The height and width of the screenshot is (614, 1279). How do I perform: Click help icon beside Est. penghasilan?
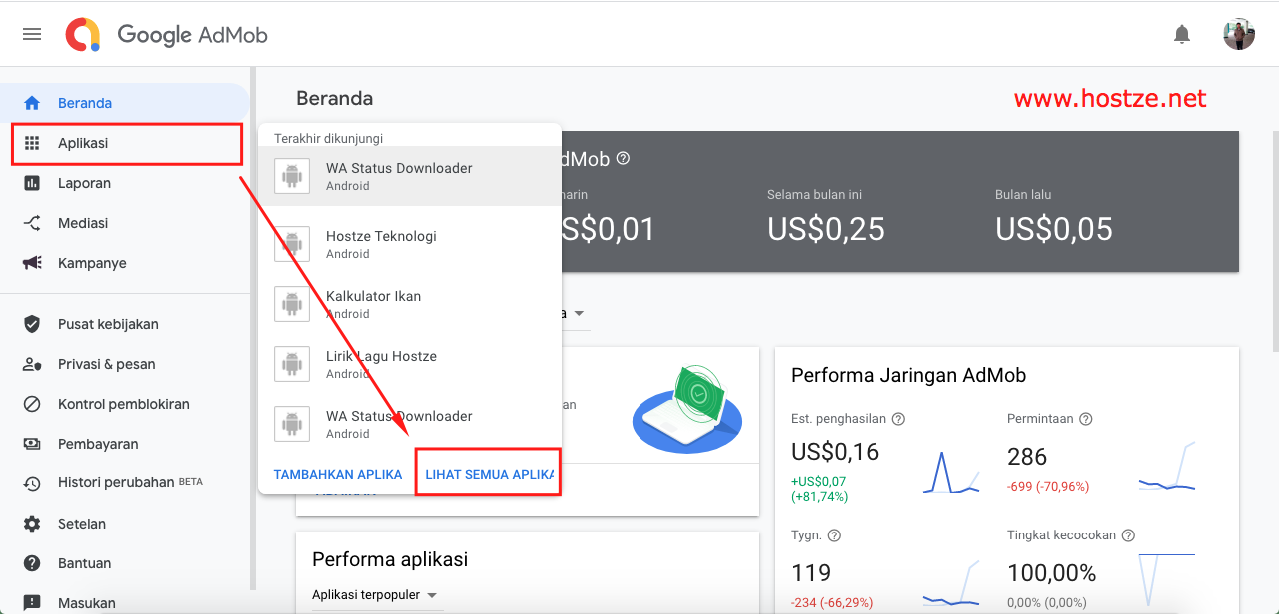(898, 419)
